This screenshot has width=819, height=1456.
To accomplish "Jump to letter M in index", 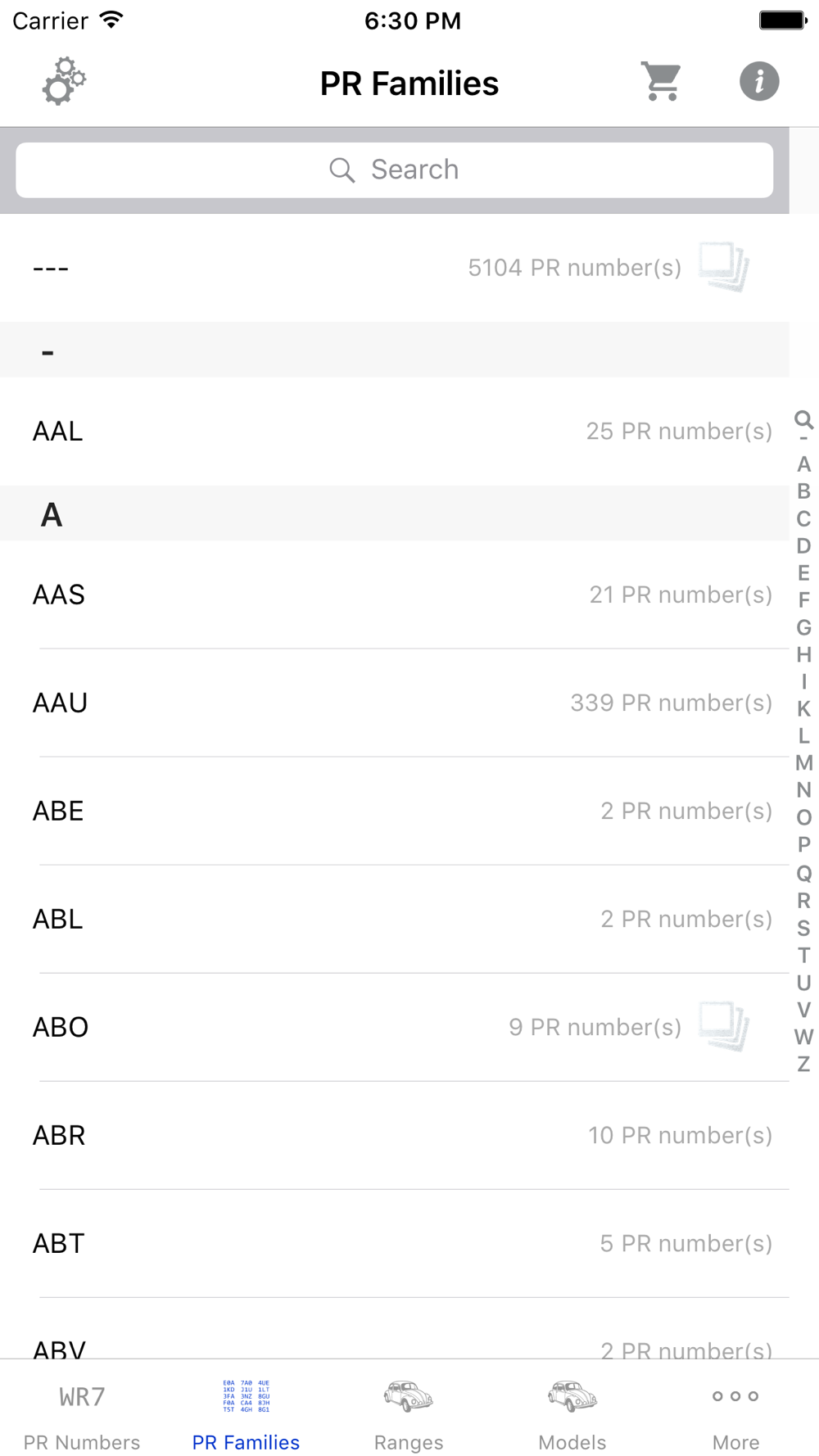I will pos(803,763).
